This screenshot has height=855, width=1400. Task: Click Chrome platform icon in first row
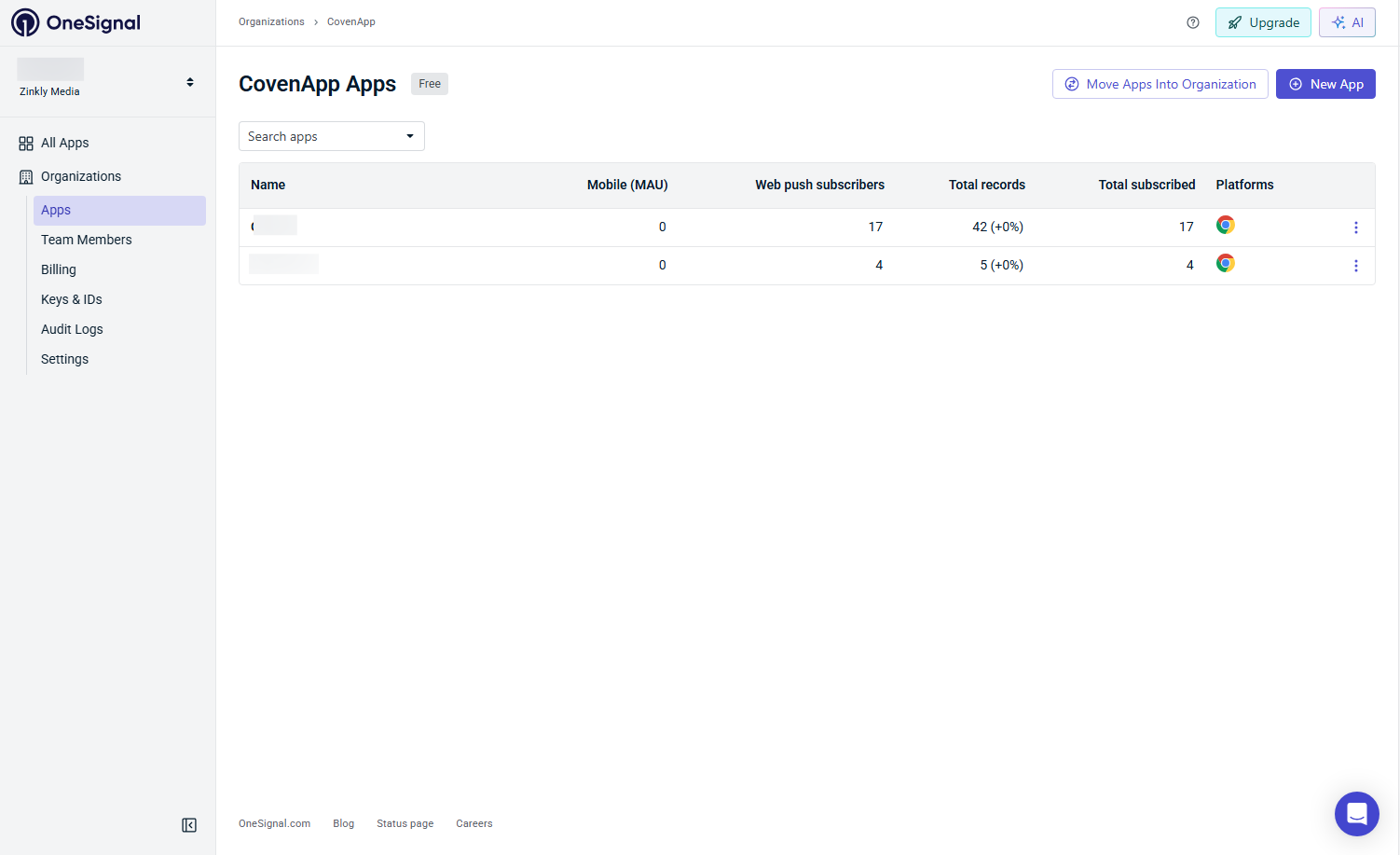point(1226,225)
